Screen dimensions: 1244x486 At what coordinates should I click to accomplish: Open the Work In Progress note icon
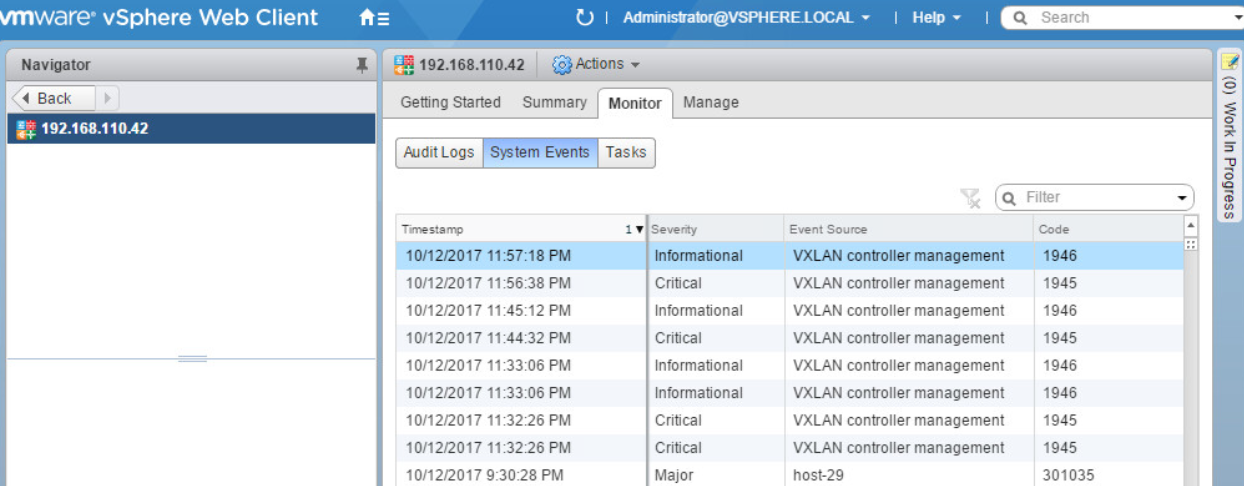coord(1231,63)
